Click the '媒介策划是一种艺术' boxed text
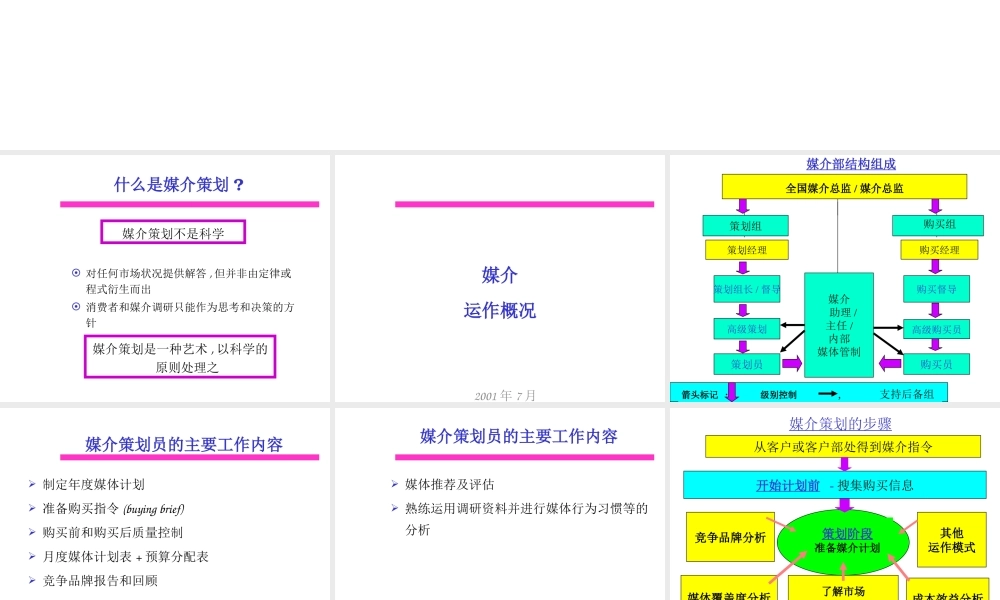The width and height of the screenshot is (1000, 600). click(x=180, y=357)
